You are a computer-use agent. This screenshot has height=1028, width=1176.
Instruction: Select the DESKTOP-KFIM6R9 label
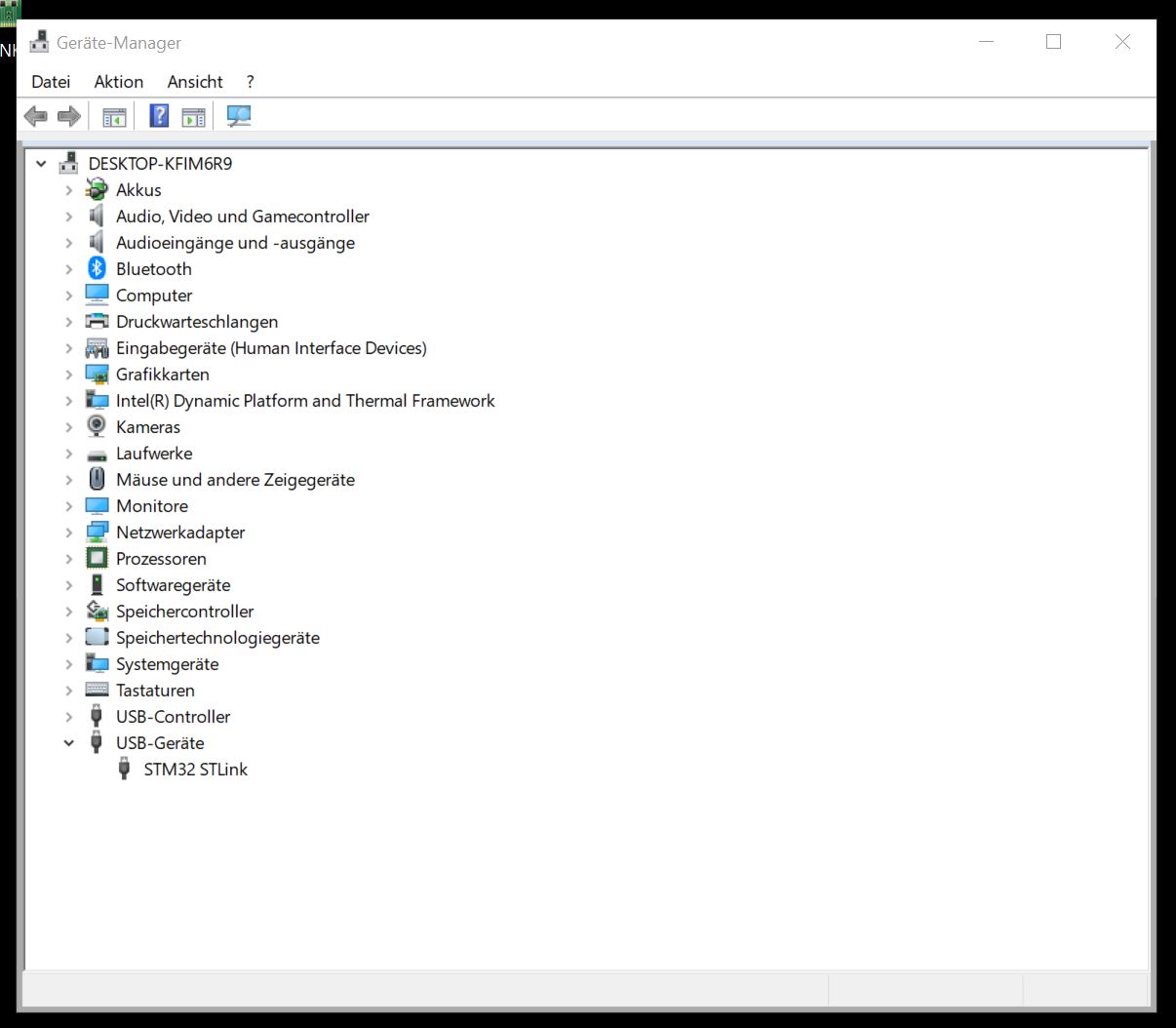click(160, 164)
